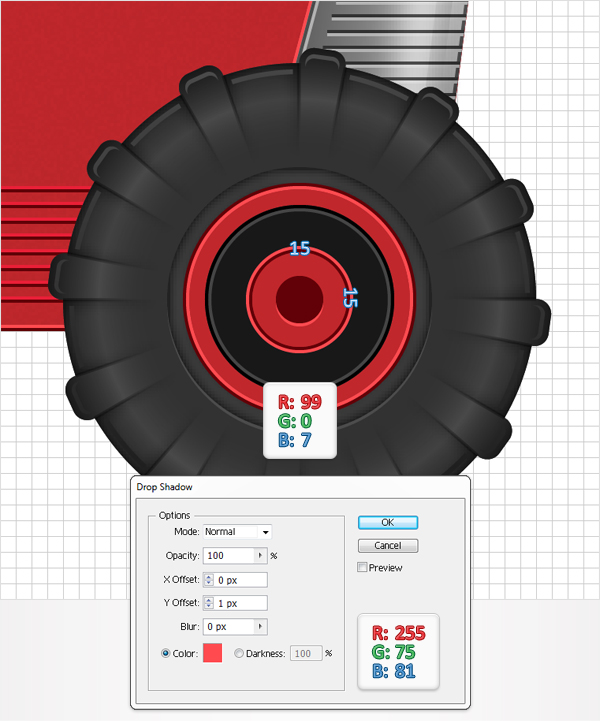Enable the Preview checkbox

click(362, 567)
